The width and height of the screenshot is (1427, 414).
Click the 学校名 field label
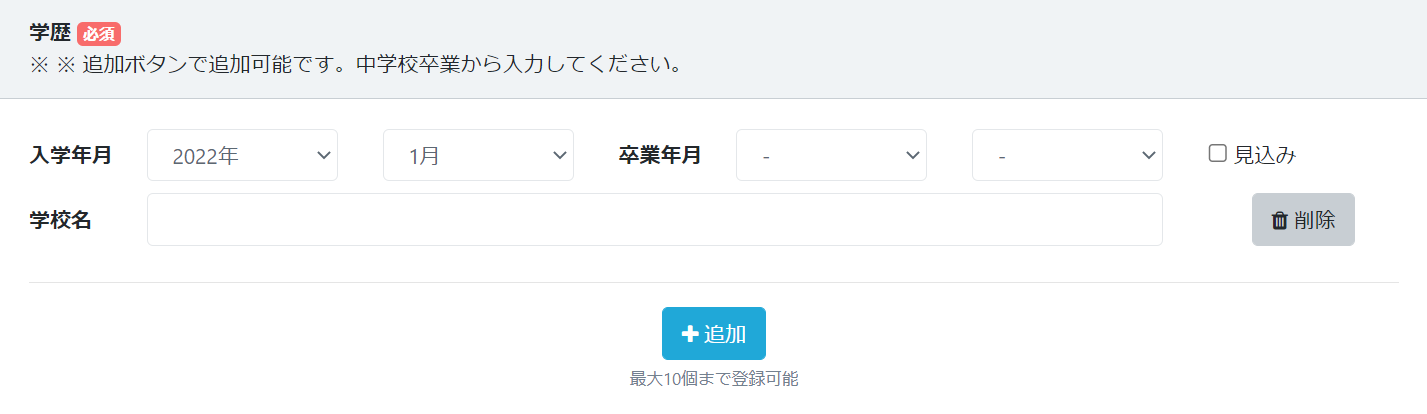coord(61,220)
